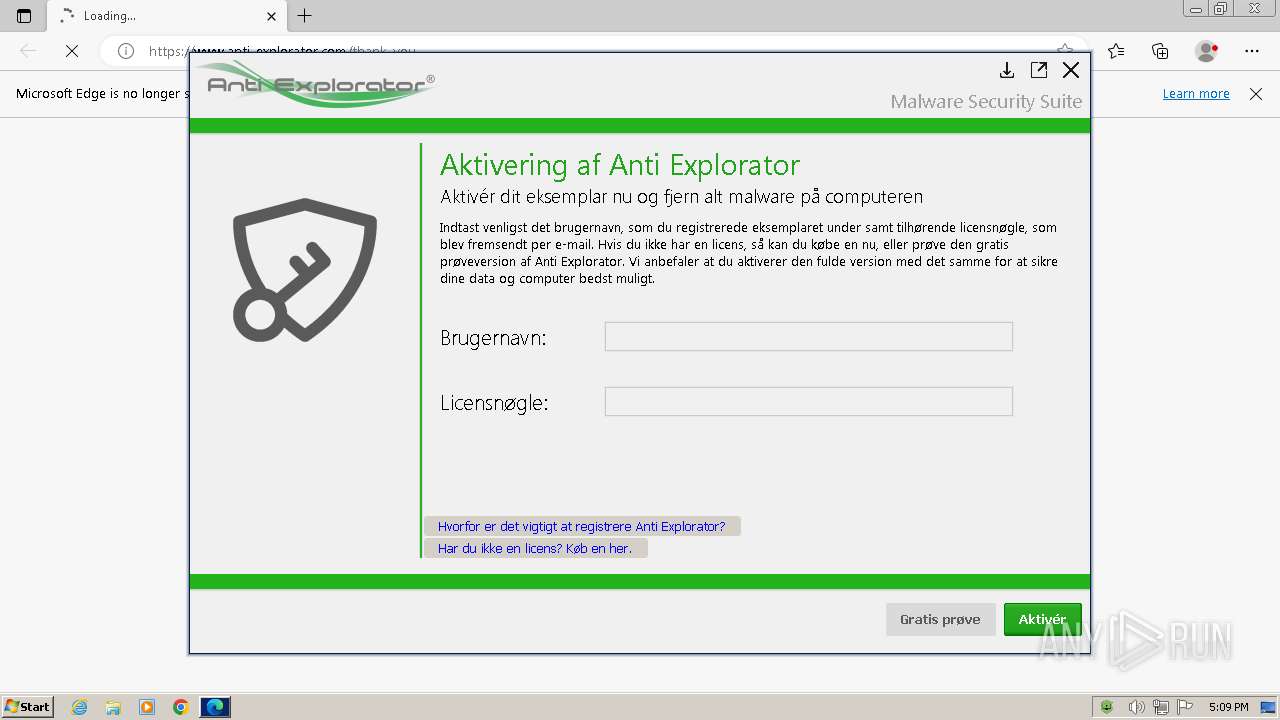
Task: Click the Brugernavn: label
Action: coord(493,338)
